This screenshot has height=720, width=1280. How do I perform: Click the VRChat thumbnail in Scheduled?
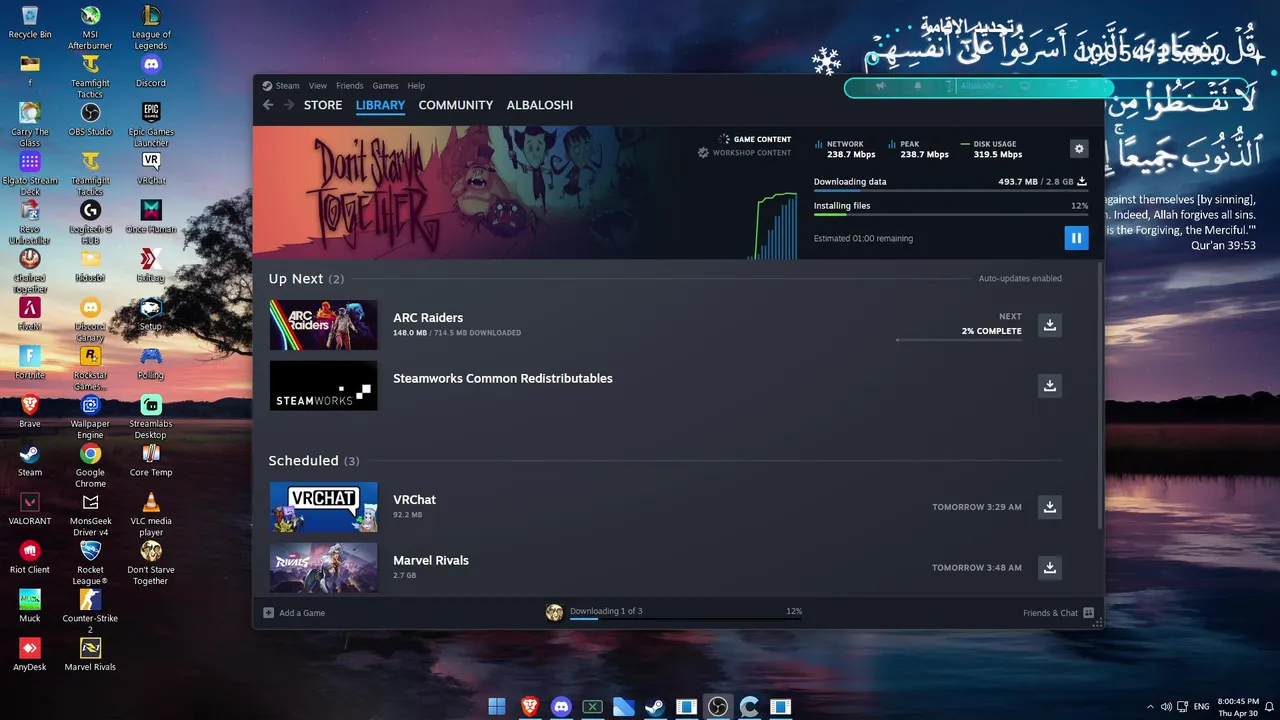pyautogui.click(x=323, y=507)
